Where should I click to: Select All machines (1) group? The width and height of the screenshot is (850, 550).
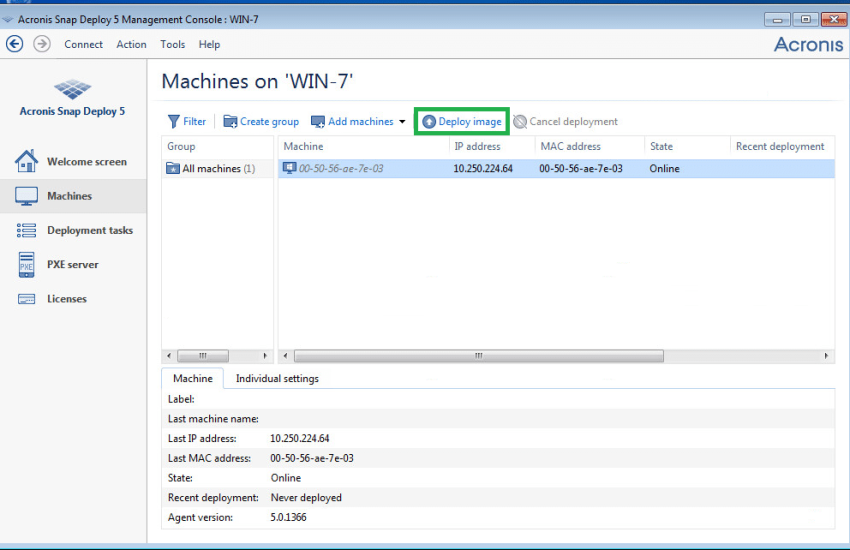click(x=218, y=169)
